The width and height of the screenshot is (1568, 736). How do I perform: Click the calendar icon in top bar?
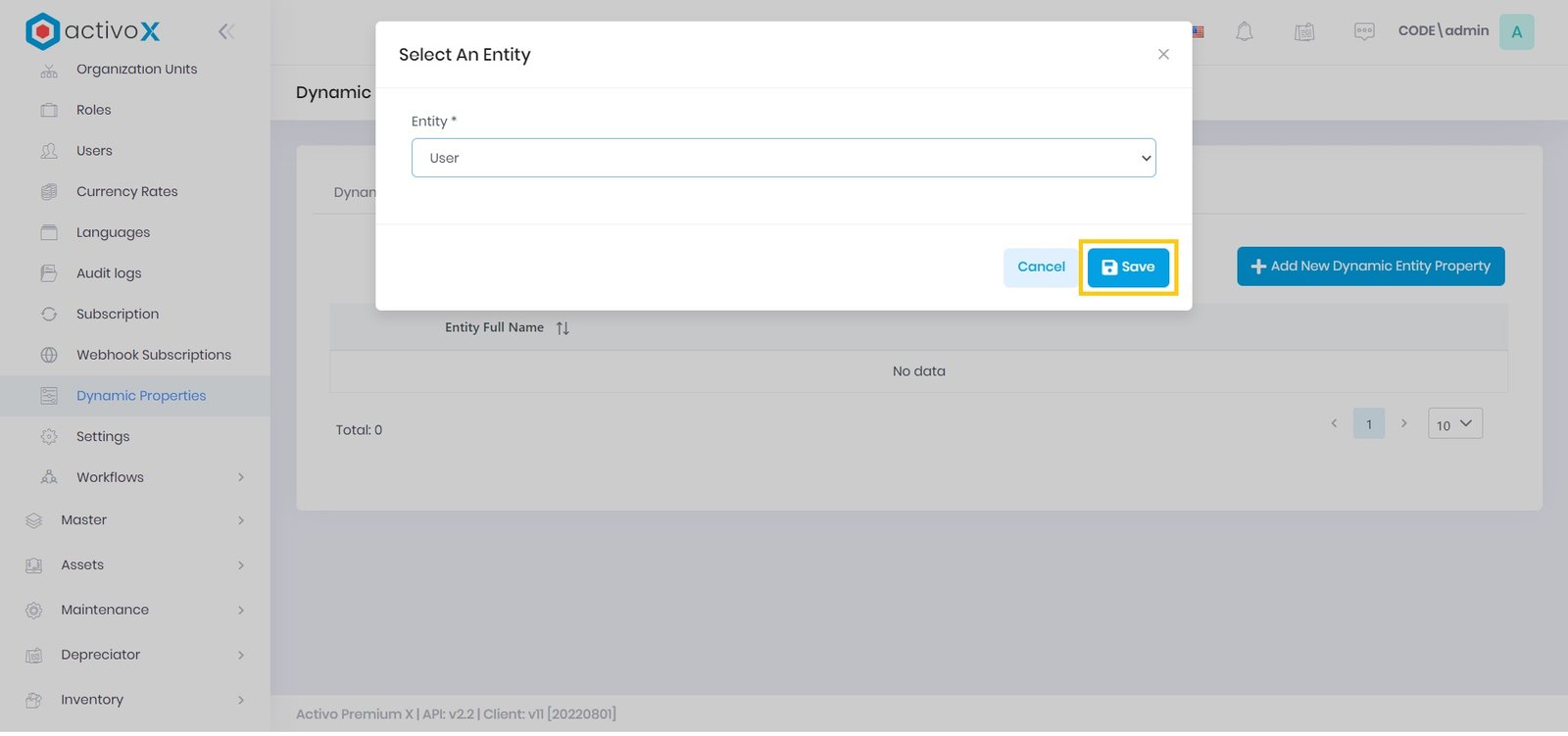(x=1303, y=31)
